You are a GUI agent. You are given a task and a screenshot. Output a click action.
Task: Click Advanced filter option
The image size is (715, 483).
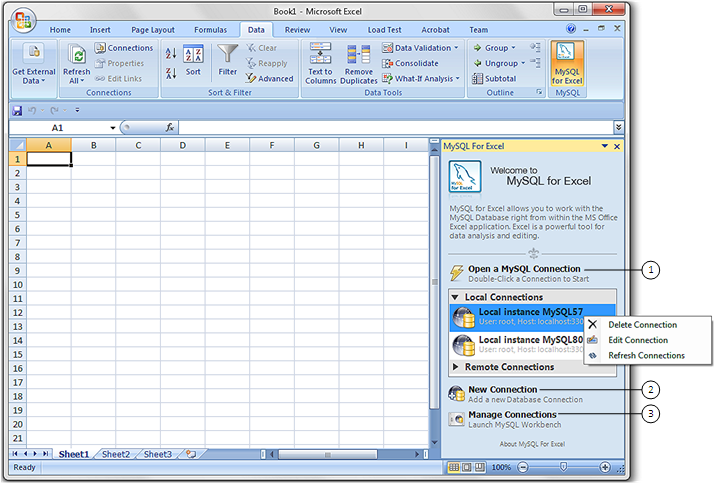click(269, 78)
